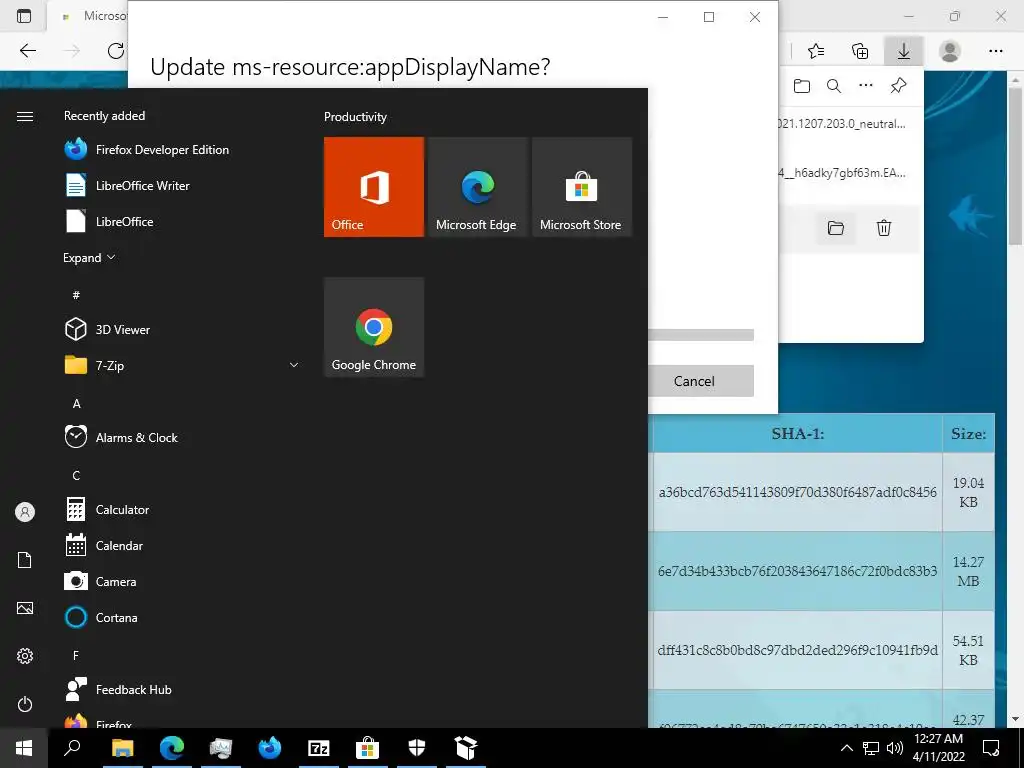Show downloaded file in folder

[x=836, y=228]
